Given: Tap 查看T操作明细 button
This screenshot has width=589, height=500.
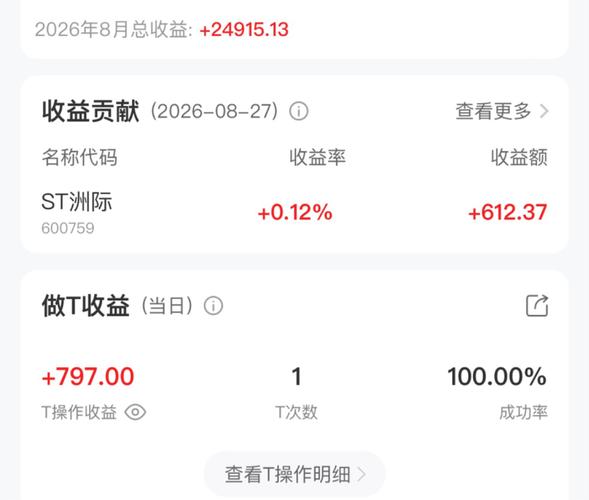Looking at the screenshot, I should point(294,474).
